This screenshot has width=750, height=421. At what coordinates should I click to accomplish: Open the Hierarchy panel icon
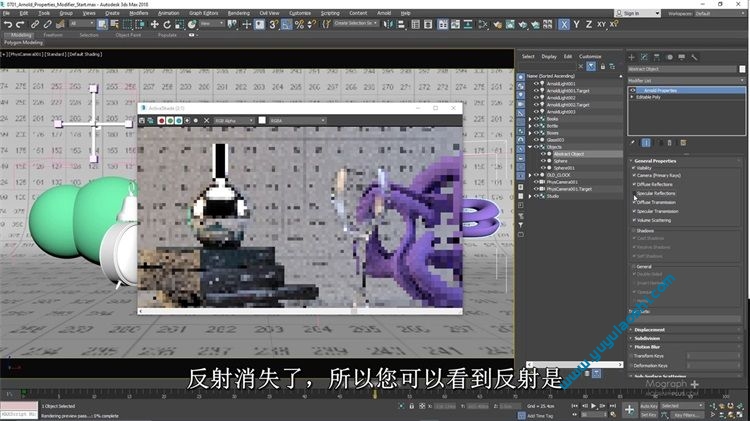(x=657, y=57)
